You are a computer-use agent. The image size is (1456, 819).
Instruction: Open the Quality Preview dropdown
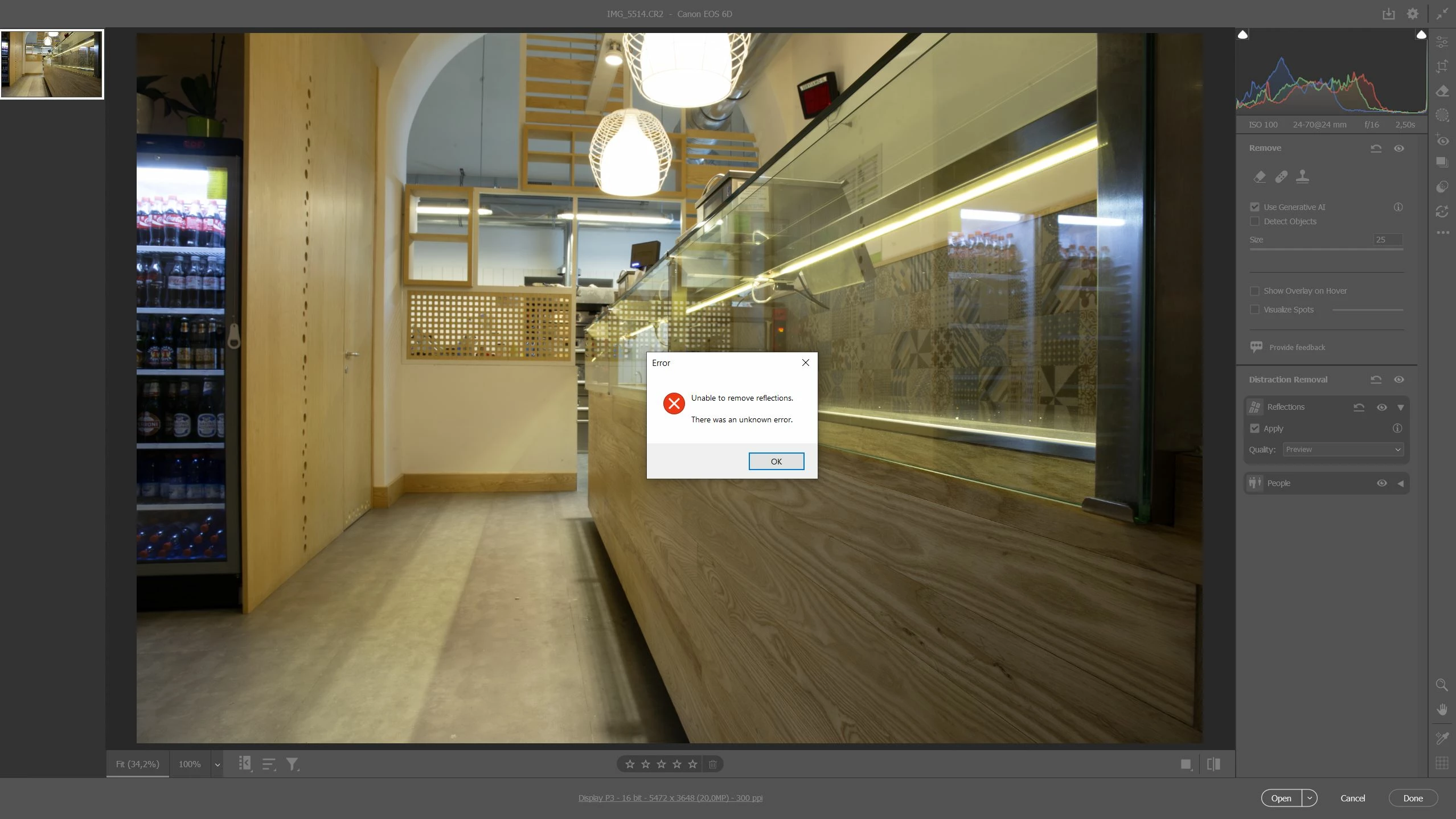click(1343, 450)
